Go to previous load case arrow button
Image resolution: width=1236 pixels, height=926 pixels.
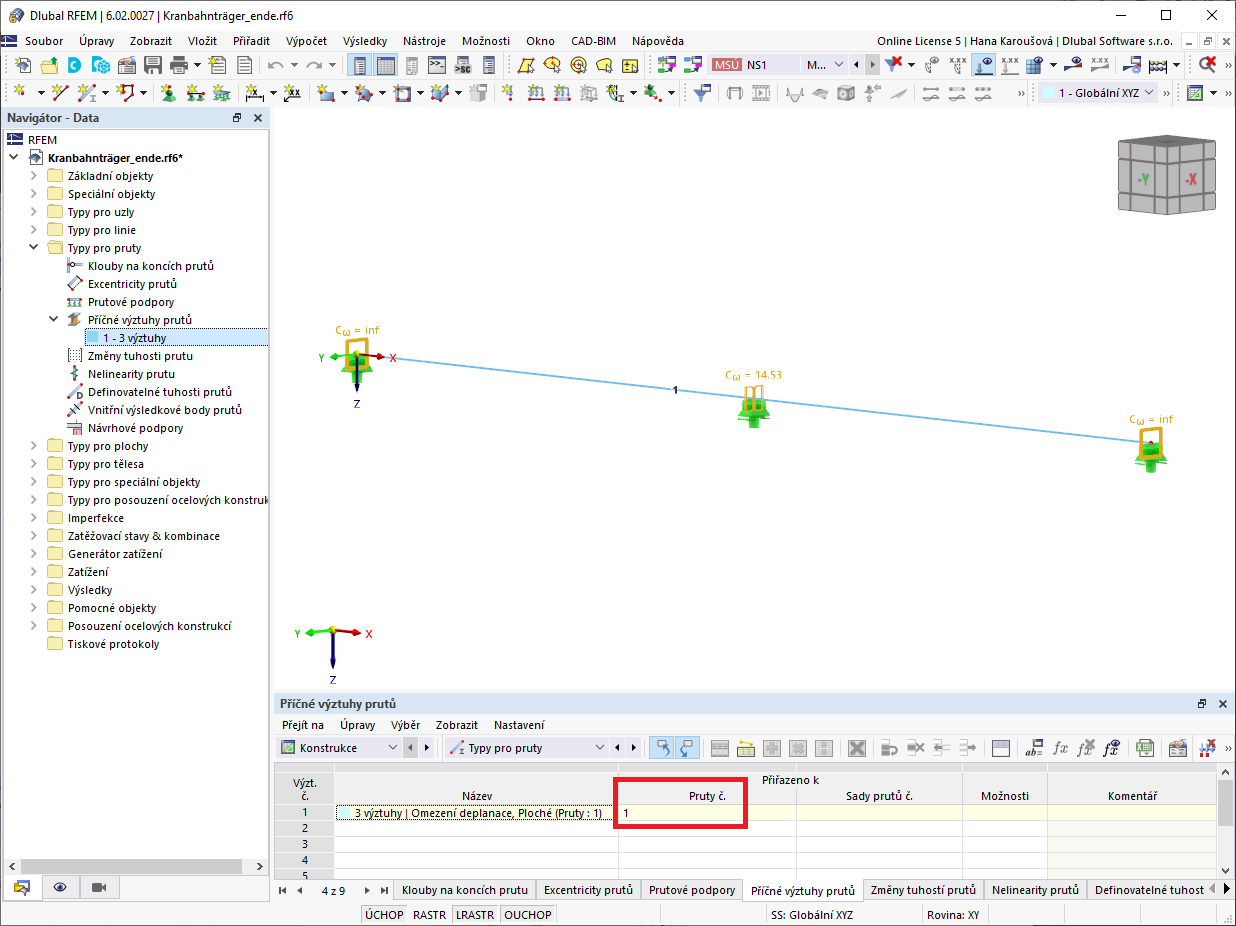[x=857, y=65]
